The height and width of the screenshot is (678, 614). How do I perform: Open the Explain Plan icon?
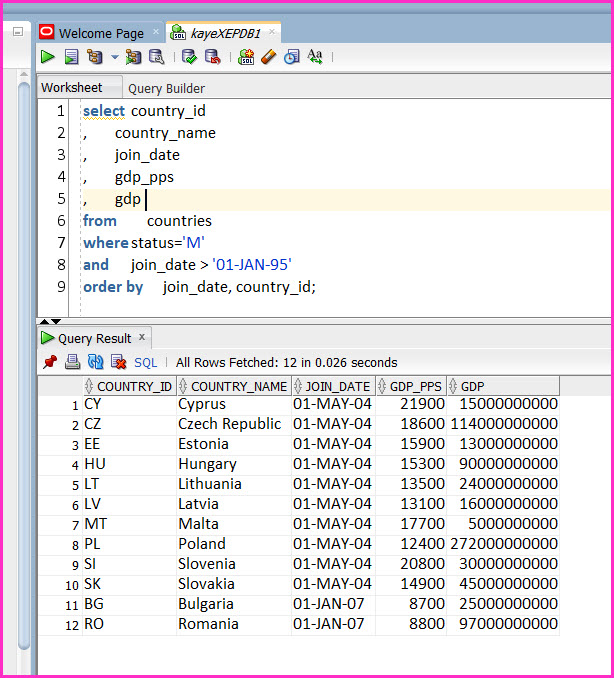pos(95,57)
